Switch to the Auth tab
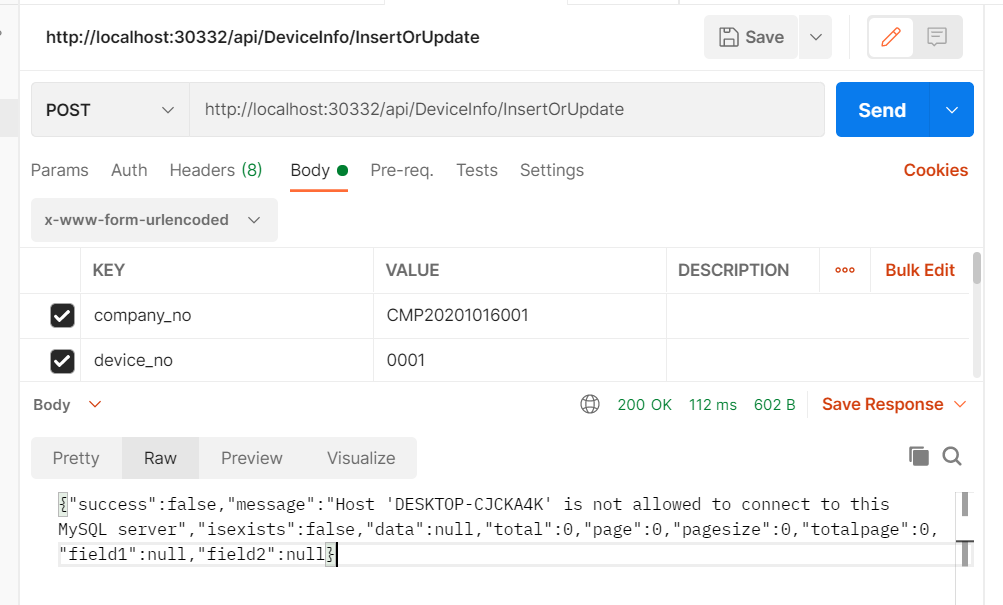This screenshot has width=1003, height=605. pyautogui.click(x=129, y=170)
